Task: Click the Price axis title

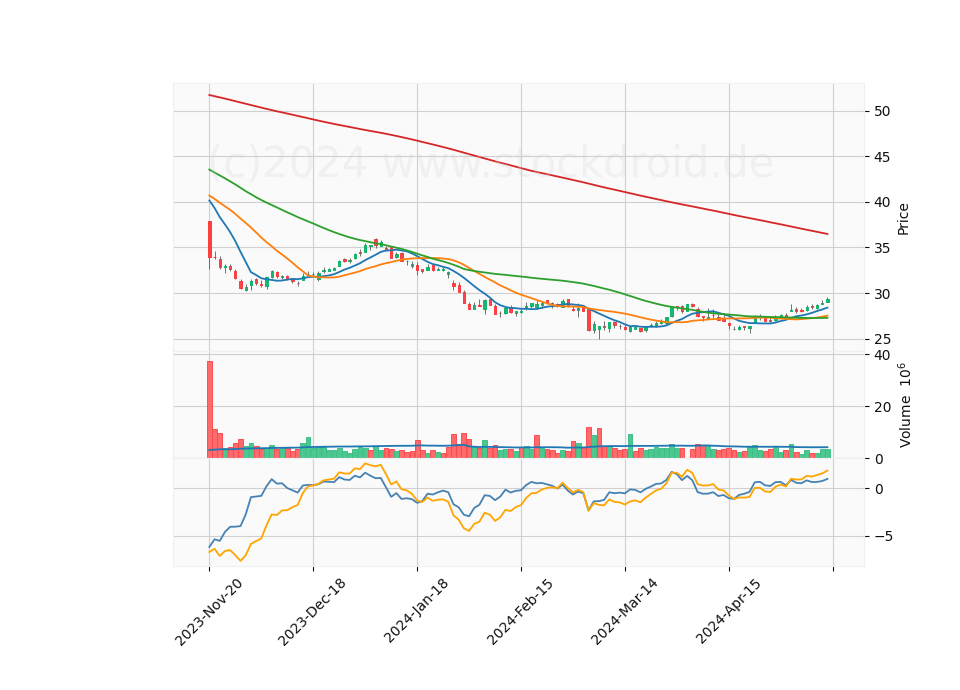Action: click(x=903, y=219)
